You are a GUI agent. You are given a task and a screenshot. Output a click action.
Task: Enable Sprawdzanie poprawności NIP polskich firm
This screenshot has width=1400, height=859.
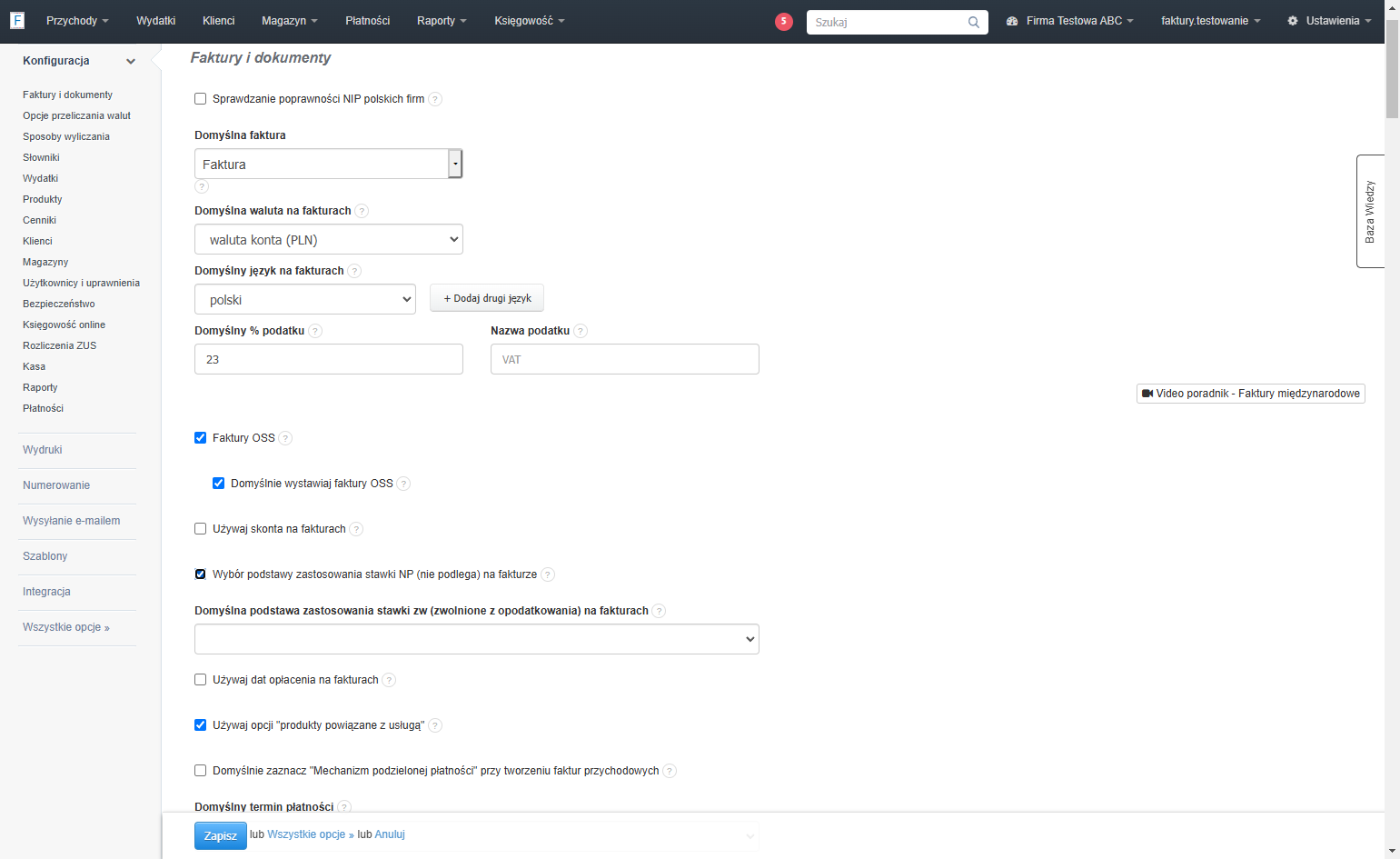click(x=201, y=99)
